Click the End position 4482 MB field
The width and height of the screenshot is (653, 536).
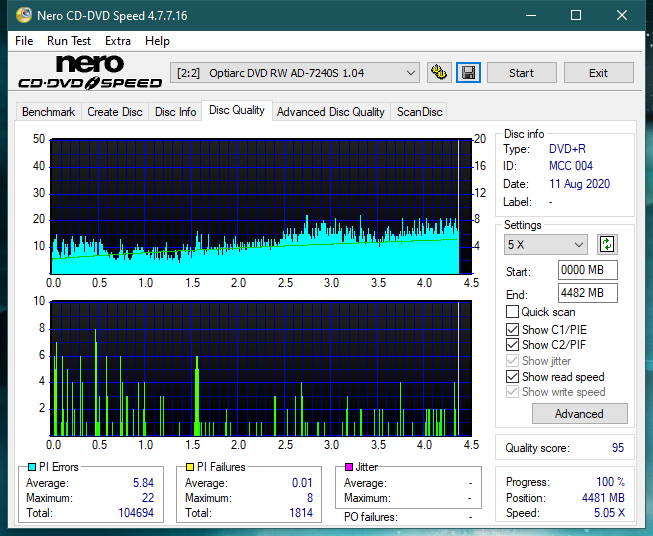coord(587,293)
